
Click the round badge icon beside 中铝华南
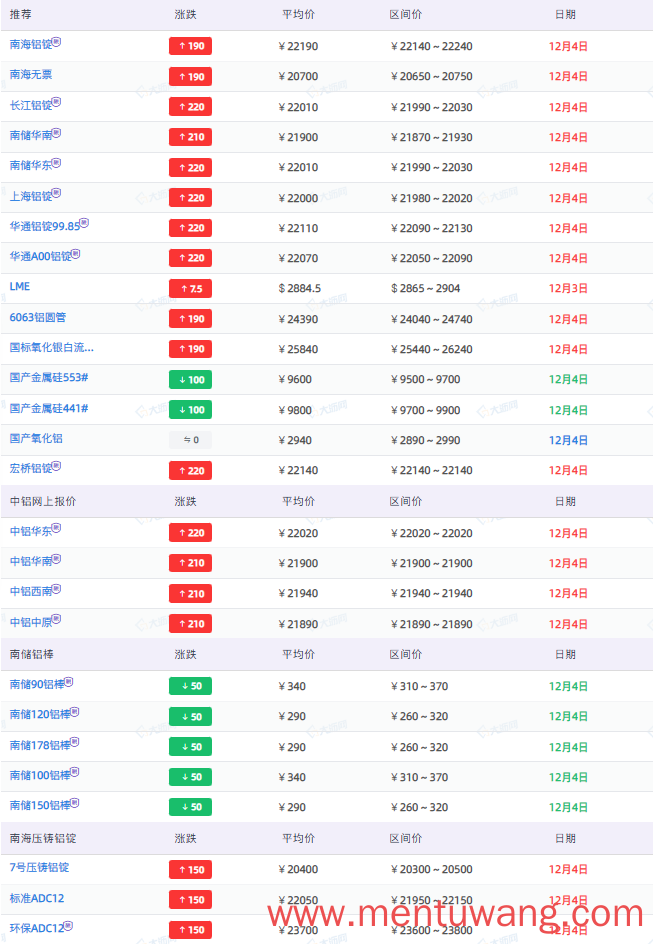pyautogui.click(x=57, y=558)
